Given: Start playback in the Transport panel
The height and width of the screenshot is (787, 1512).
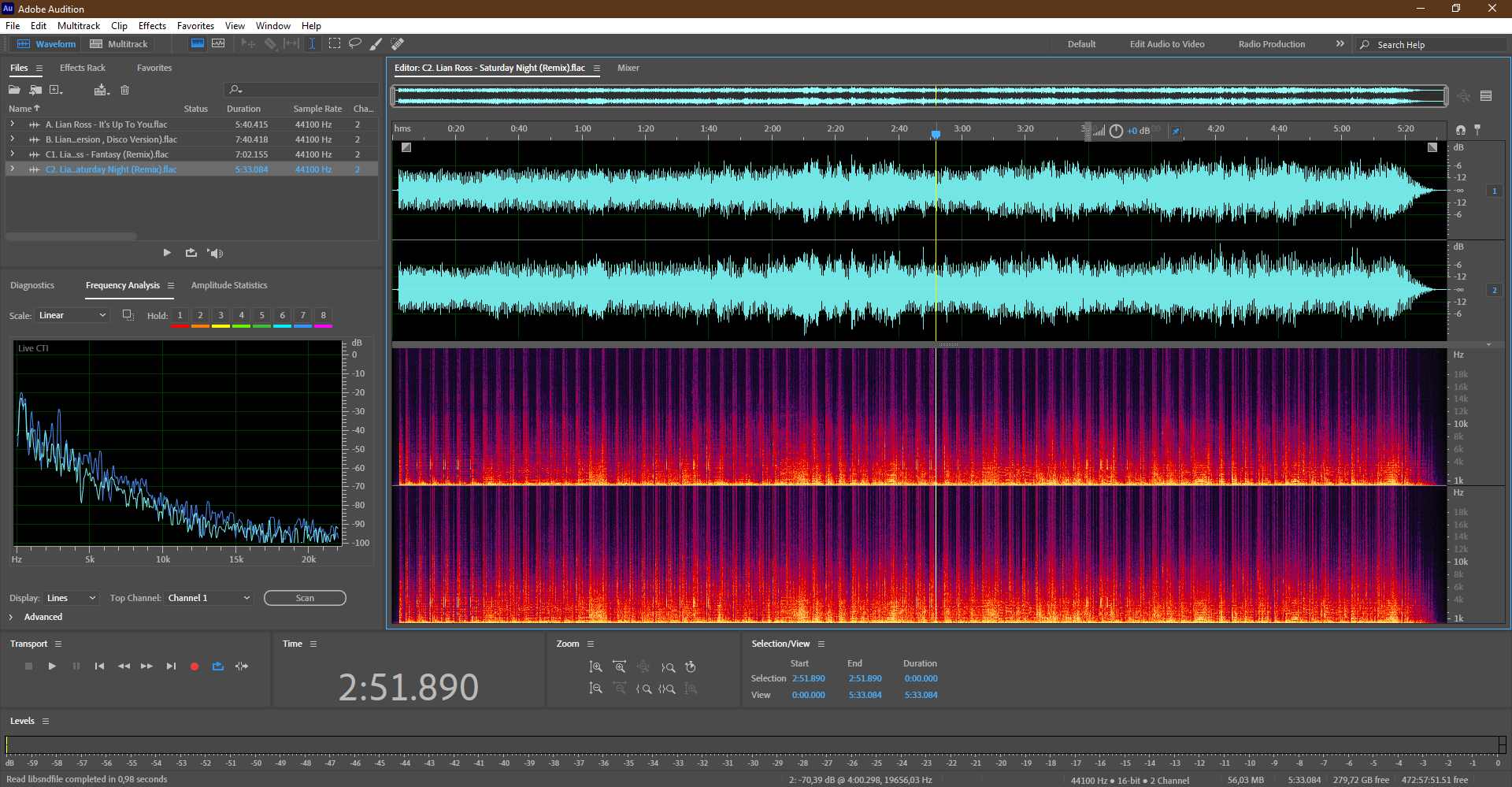Looking at the screenshot, I should (x=52, y=666).
